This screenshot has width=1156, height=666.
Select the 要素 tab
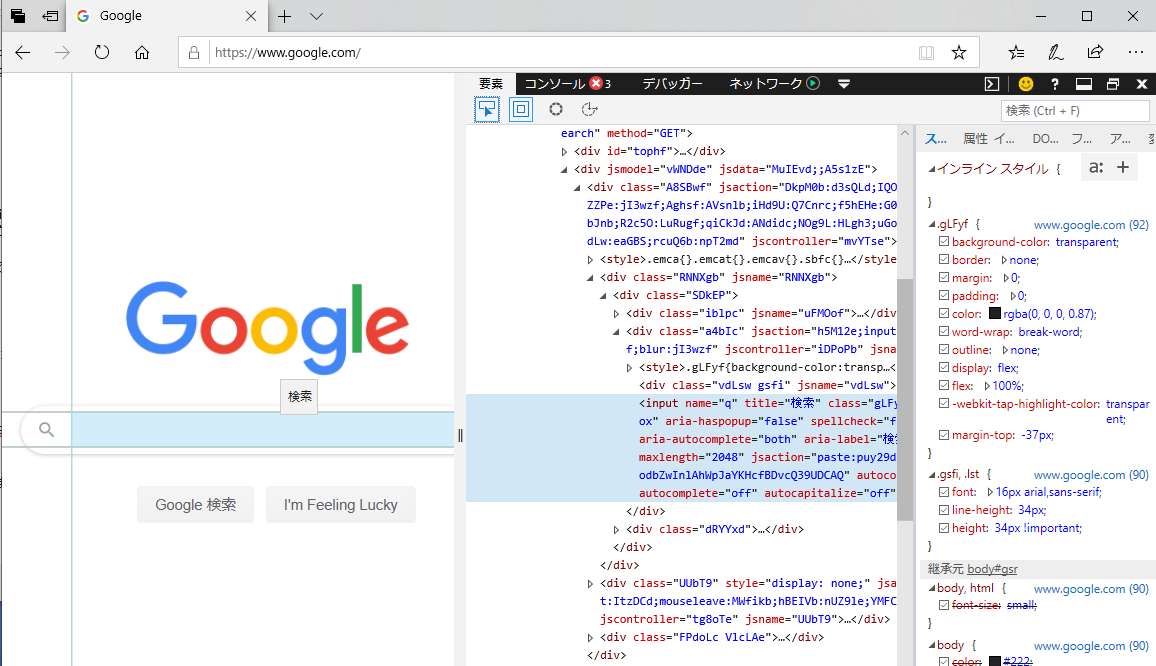(491, 83)
